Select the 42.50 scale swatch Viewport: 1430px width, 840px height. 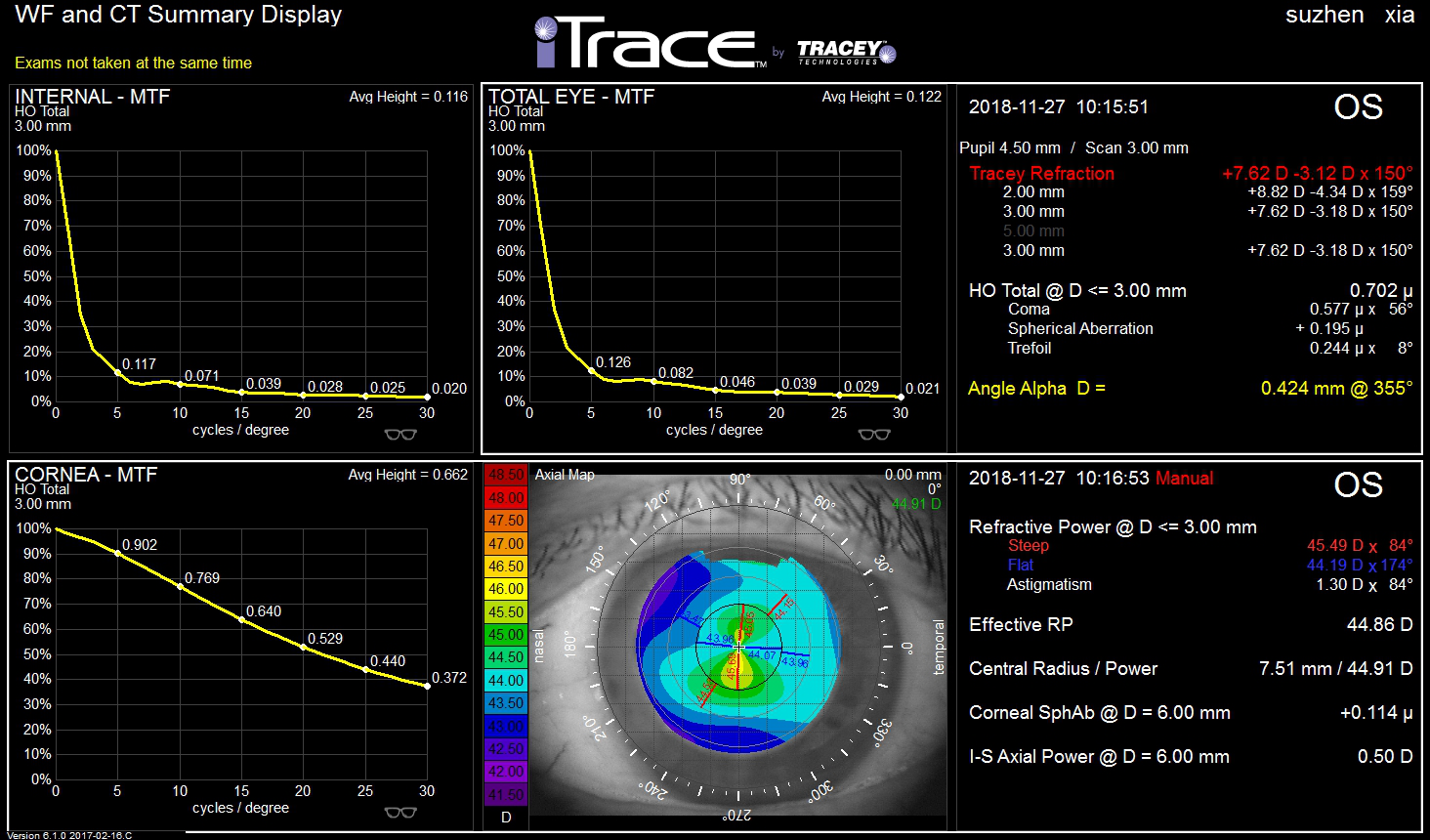coord(506,749)
